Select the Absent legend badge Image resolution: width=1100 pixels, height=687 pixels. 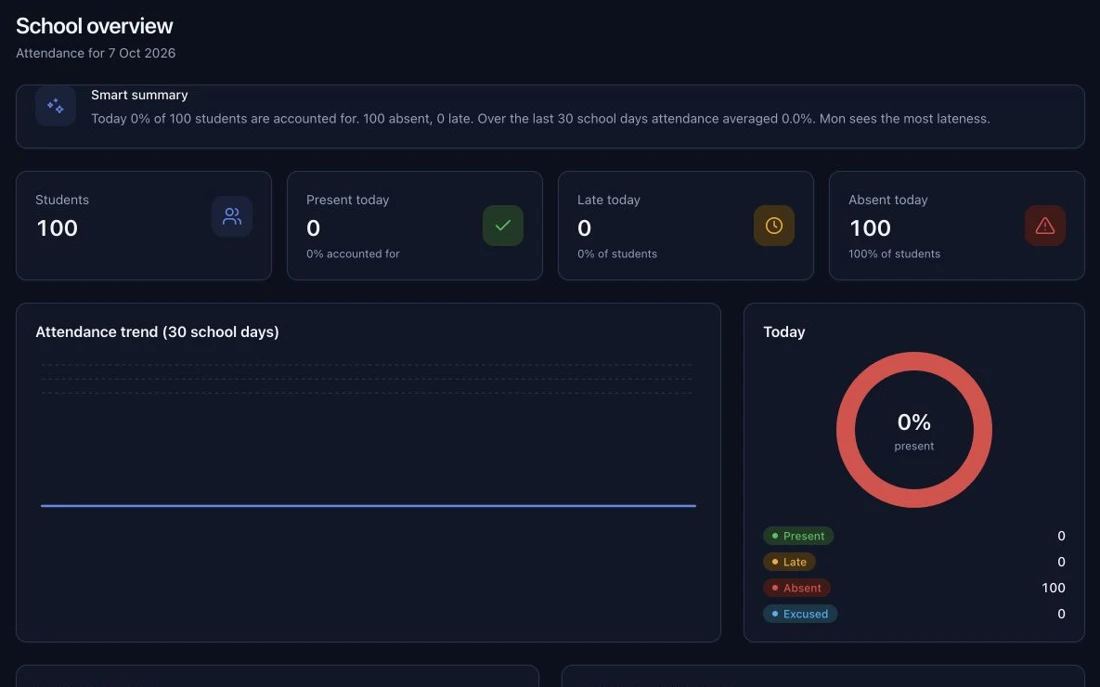[797, 588]
